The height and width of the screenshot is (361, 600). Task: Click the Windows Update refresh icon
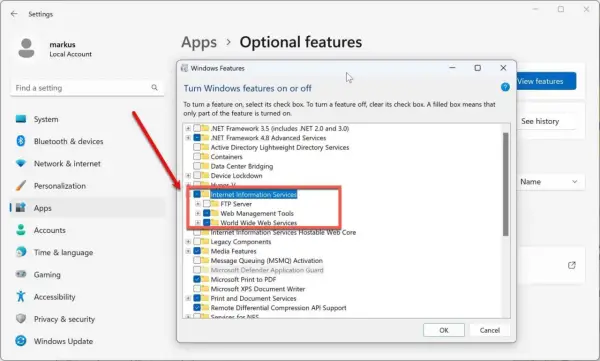21,341
